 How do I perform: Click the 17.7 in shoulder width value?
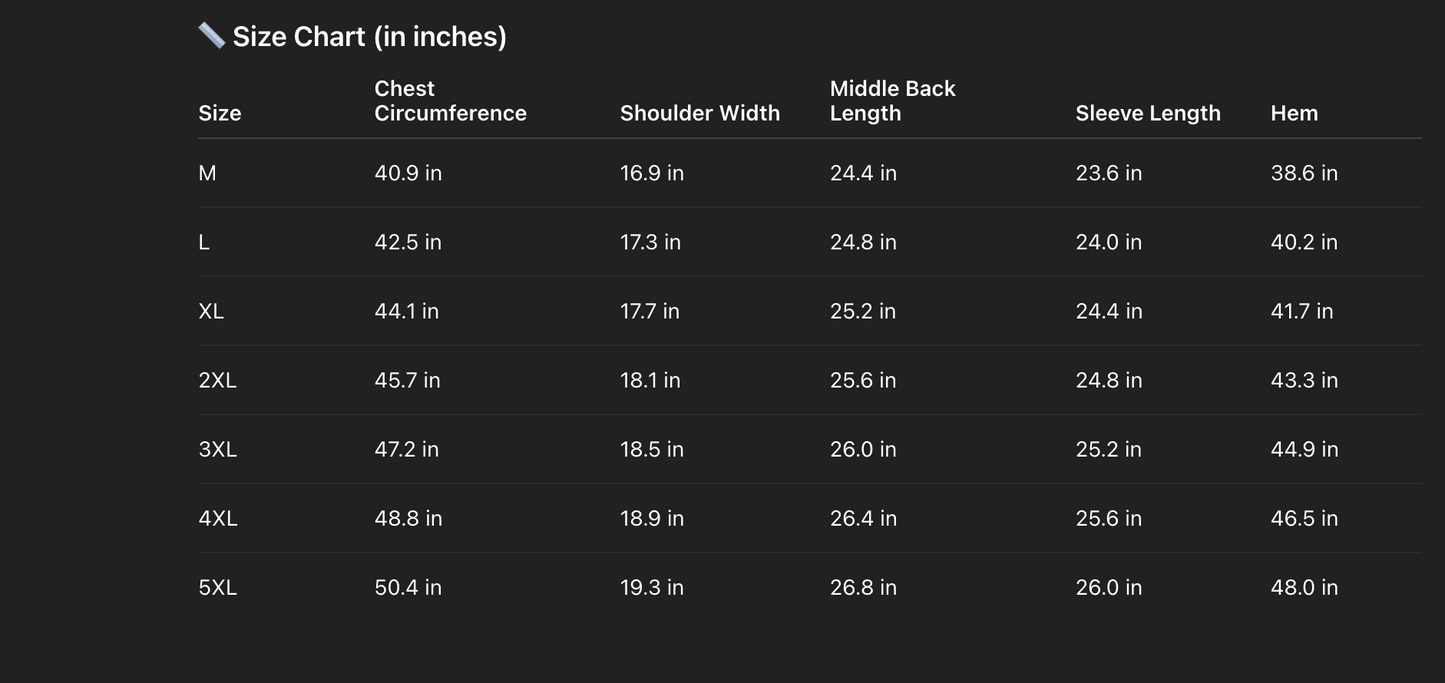click(x=650, y=311)
